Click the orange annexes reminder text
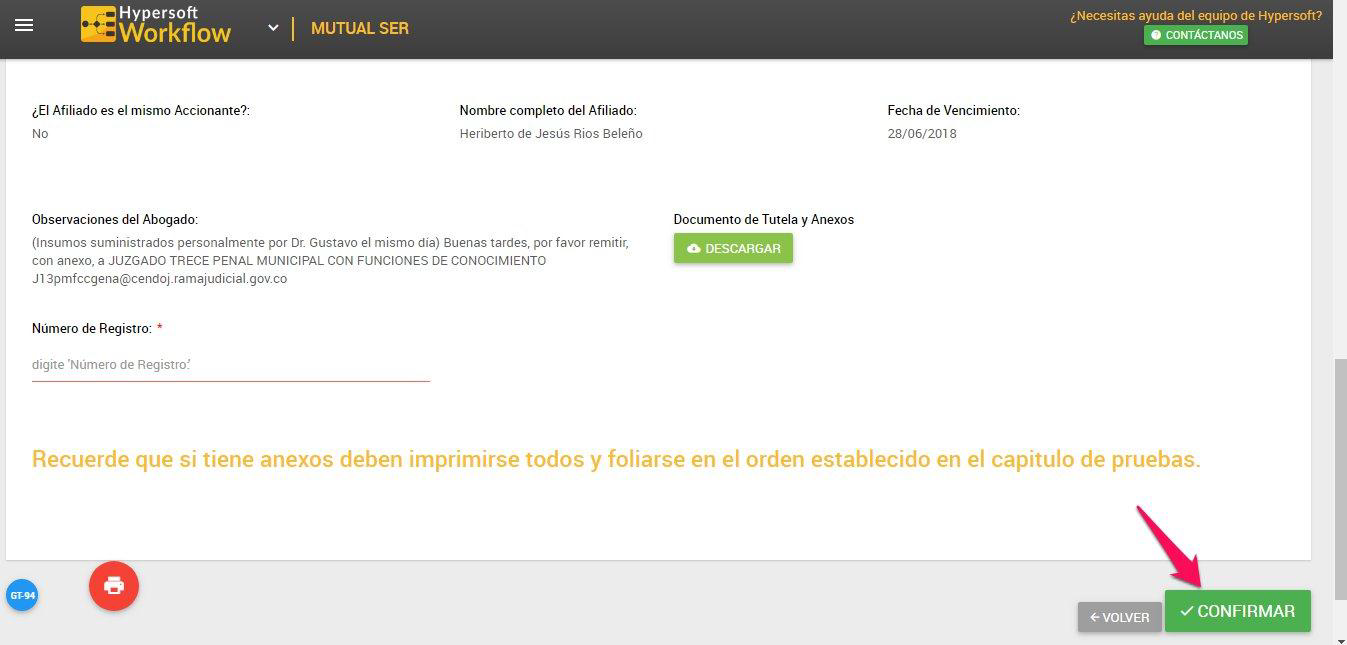1347x645 pixels. 616,460
